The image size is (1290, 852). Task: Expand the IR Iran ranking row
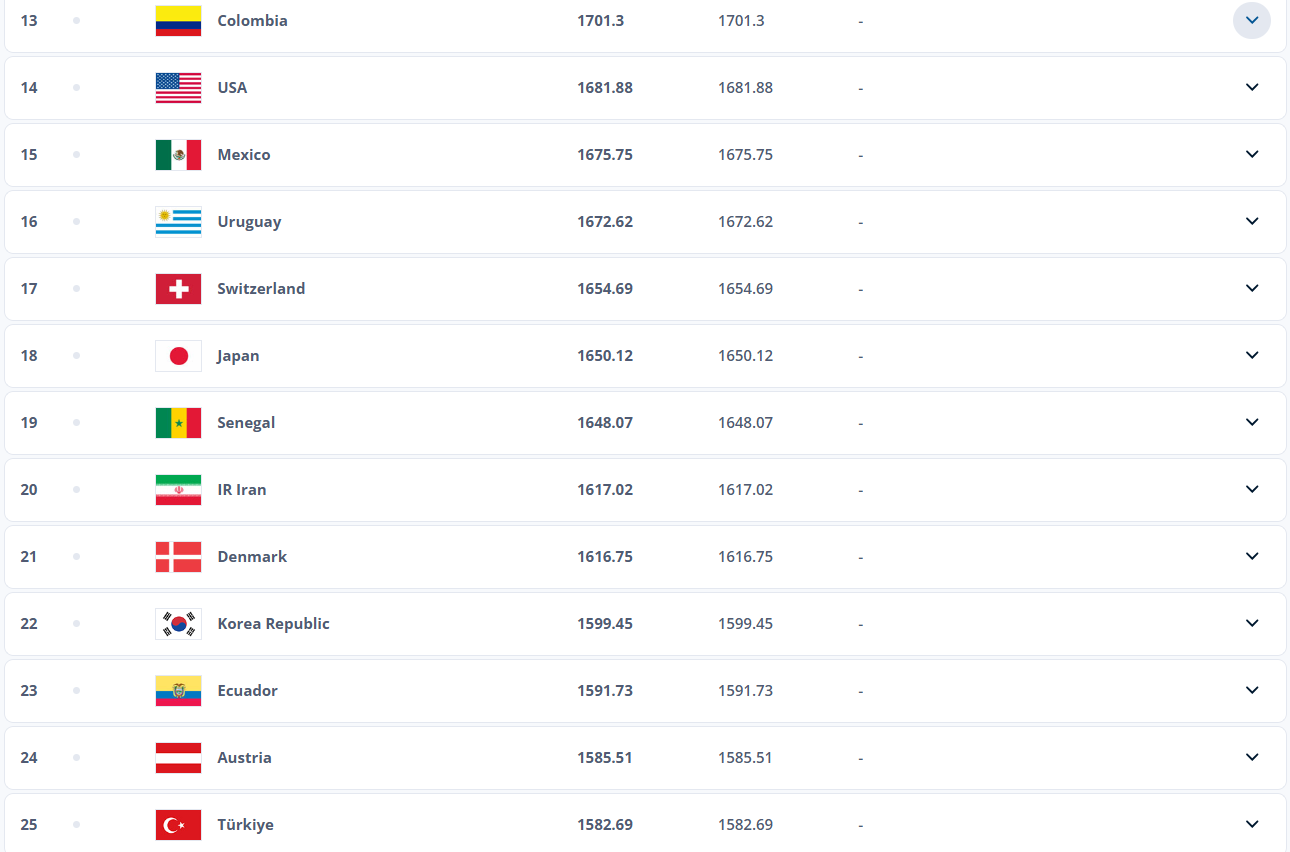pos(1251,489)
